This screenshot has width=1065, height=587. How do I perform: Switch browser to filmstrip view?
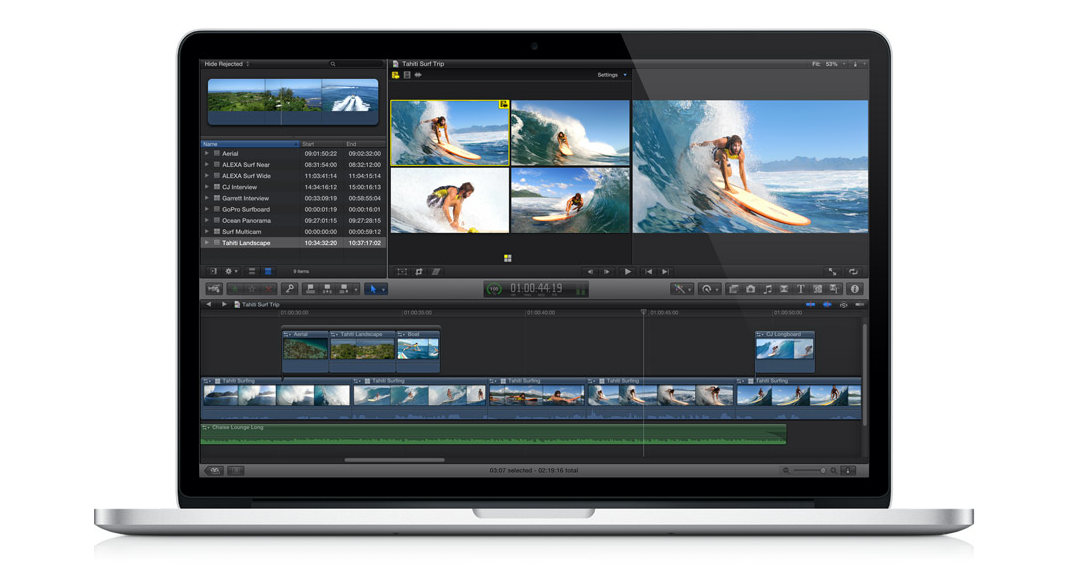click(x=252, y=271)
